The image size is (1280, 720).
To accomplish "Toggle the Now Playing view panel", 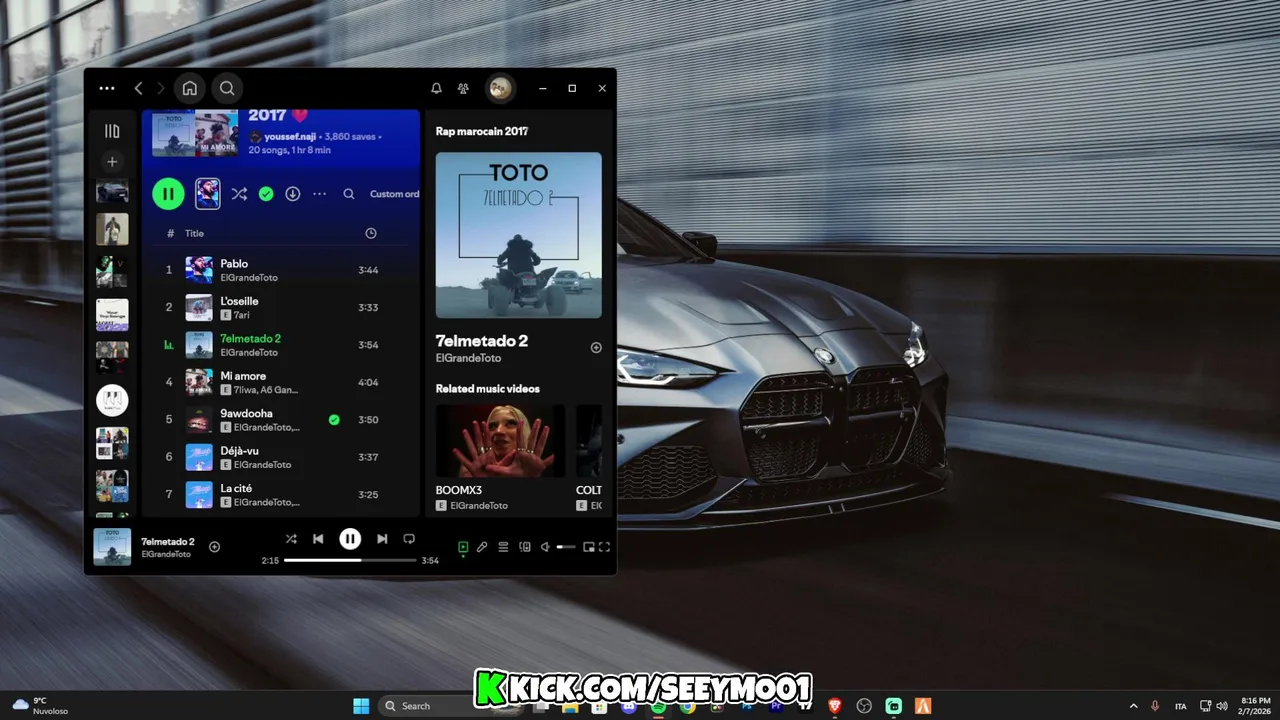I will pyautogui.click(x=463, y=547).
